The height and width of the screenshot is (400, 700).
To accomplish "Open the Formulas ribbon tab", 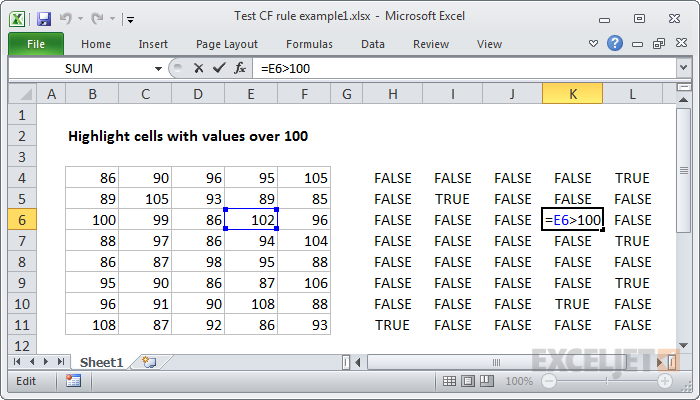I will pos(309,44).
